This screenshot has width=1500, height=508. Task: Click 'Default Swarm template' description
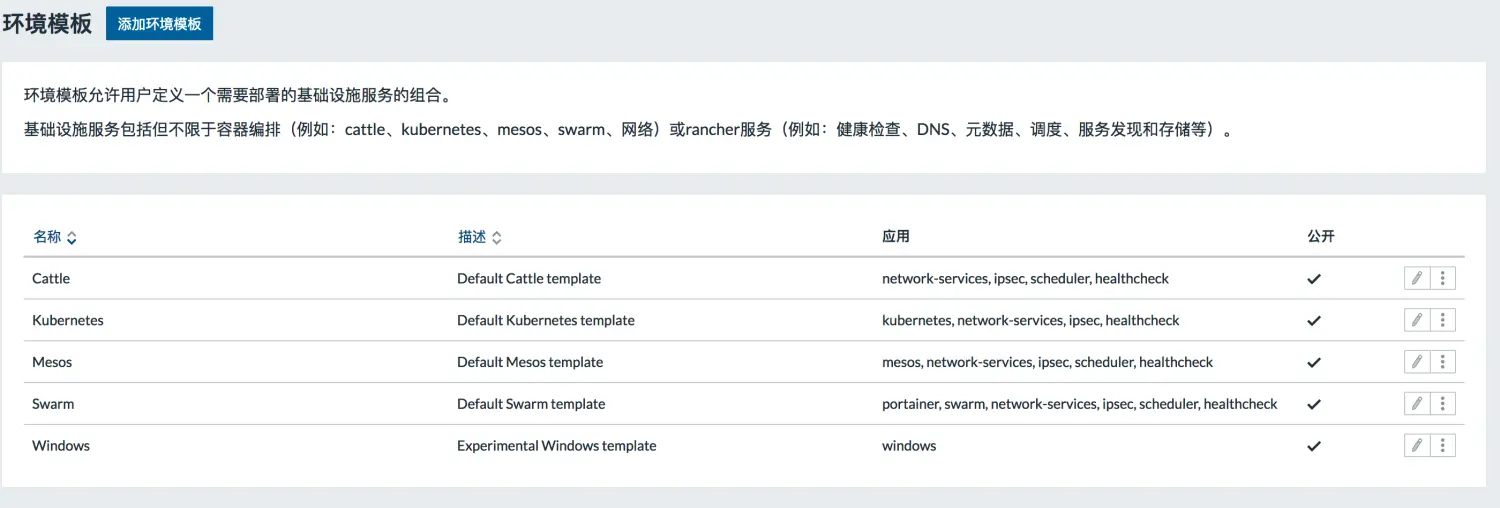click(x=531, y=404)
